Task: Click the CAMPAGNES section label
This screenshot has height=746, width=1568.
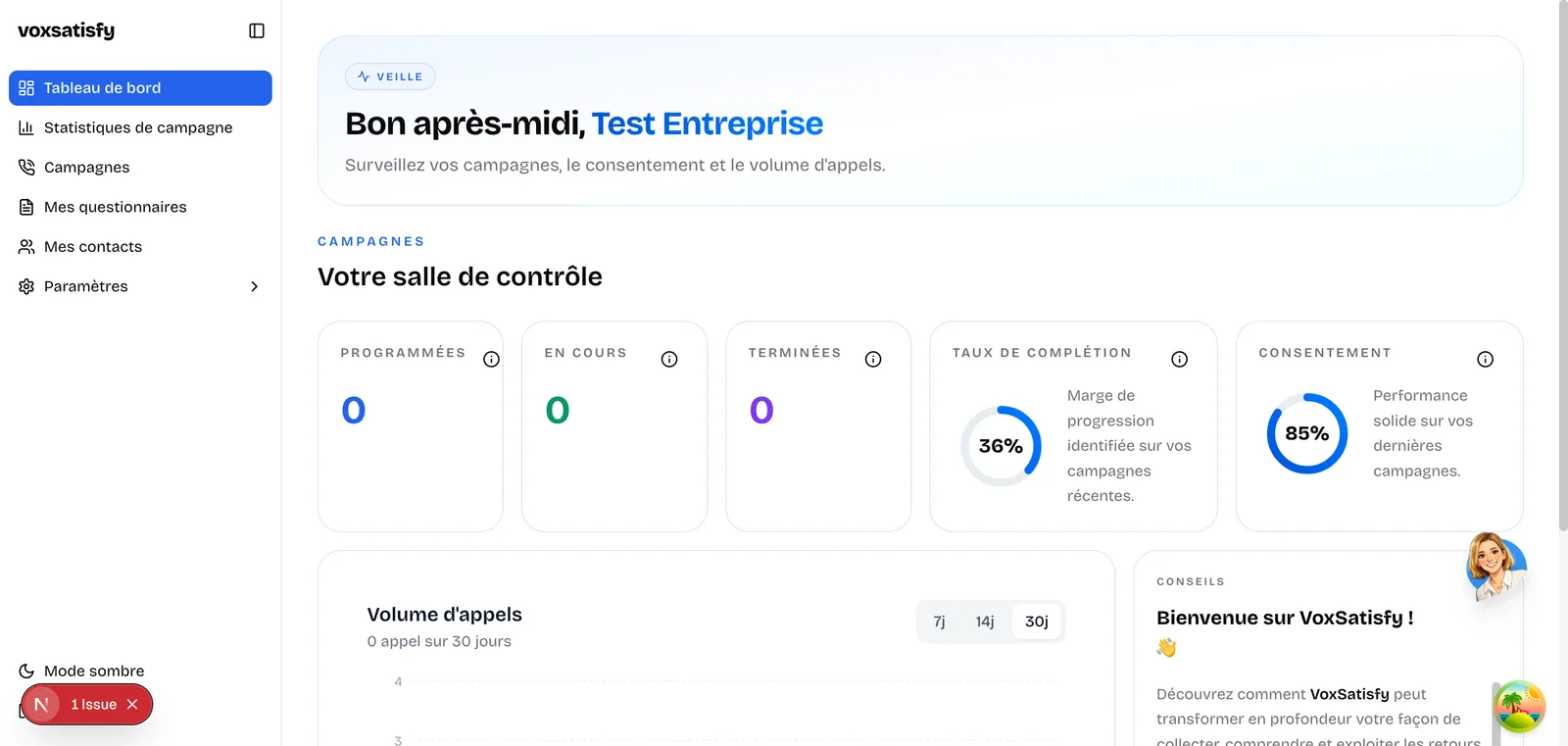Action: tap(371, 241)
